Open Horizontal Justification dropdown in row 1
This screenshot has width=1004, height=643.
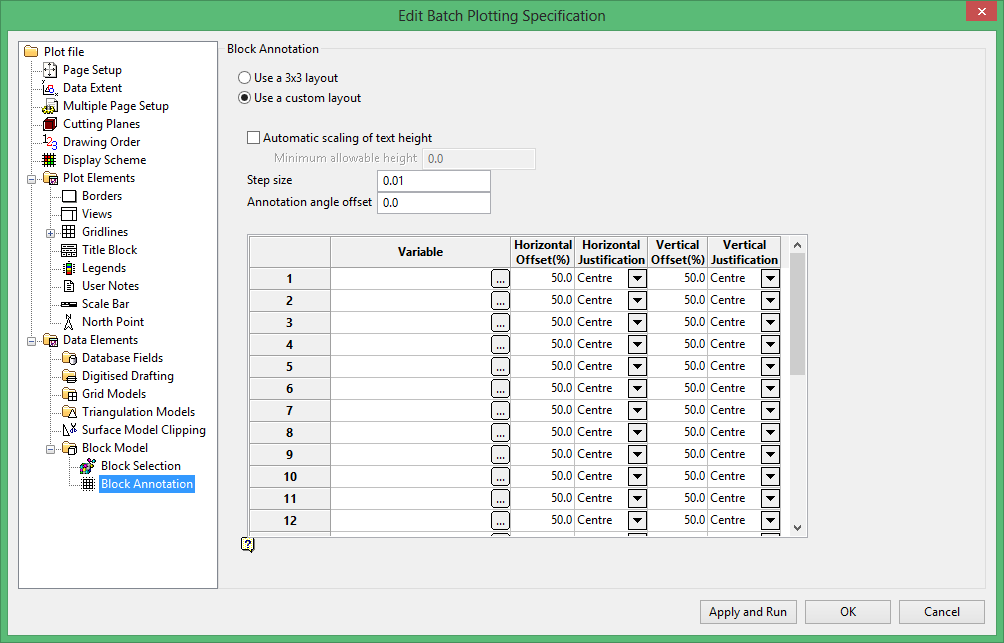[x=637, y=279]
